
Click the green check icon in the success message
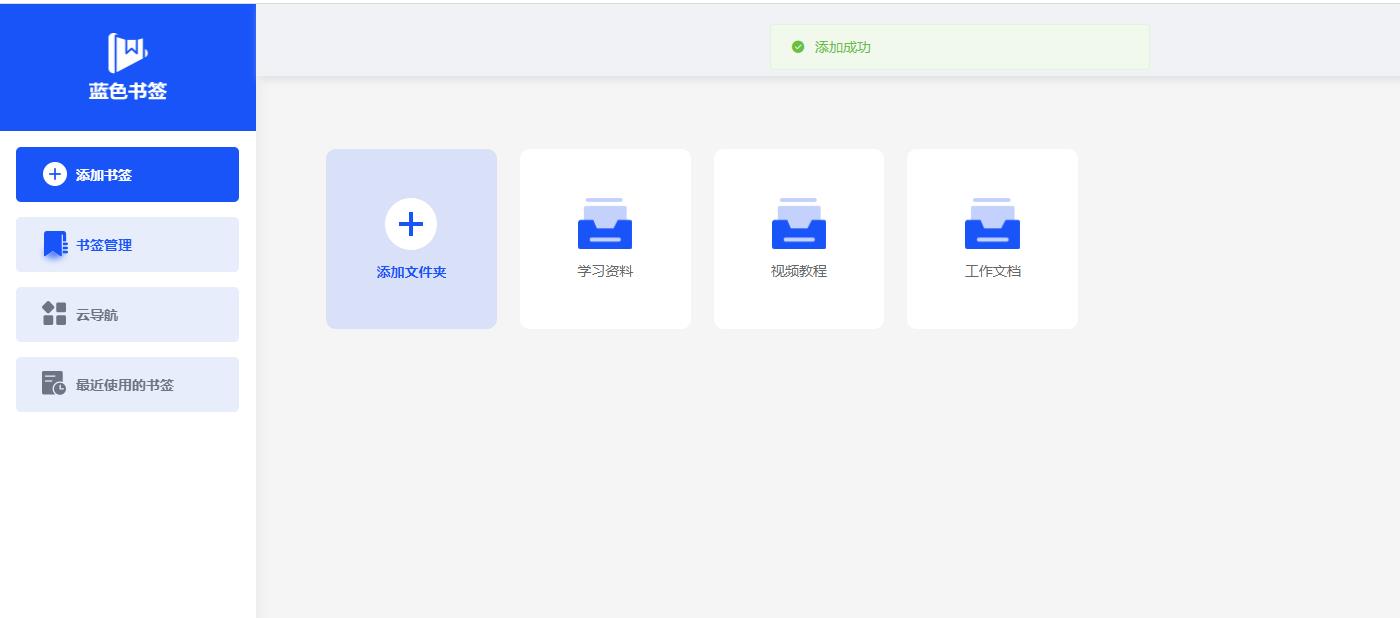pyautogui.click(x=799, y=46)
